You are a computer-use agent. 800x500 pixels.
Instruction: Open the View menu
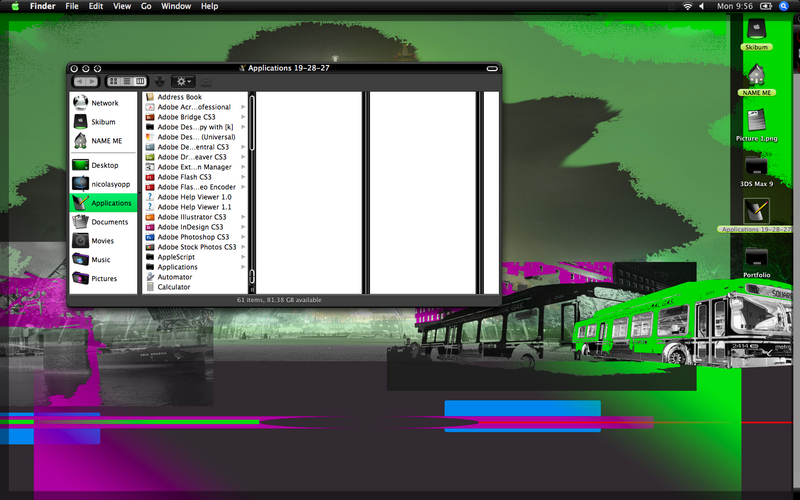(122, 6)
